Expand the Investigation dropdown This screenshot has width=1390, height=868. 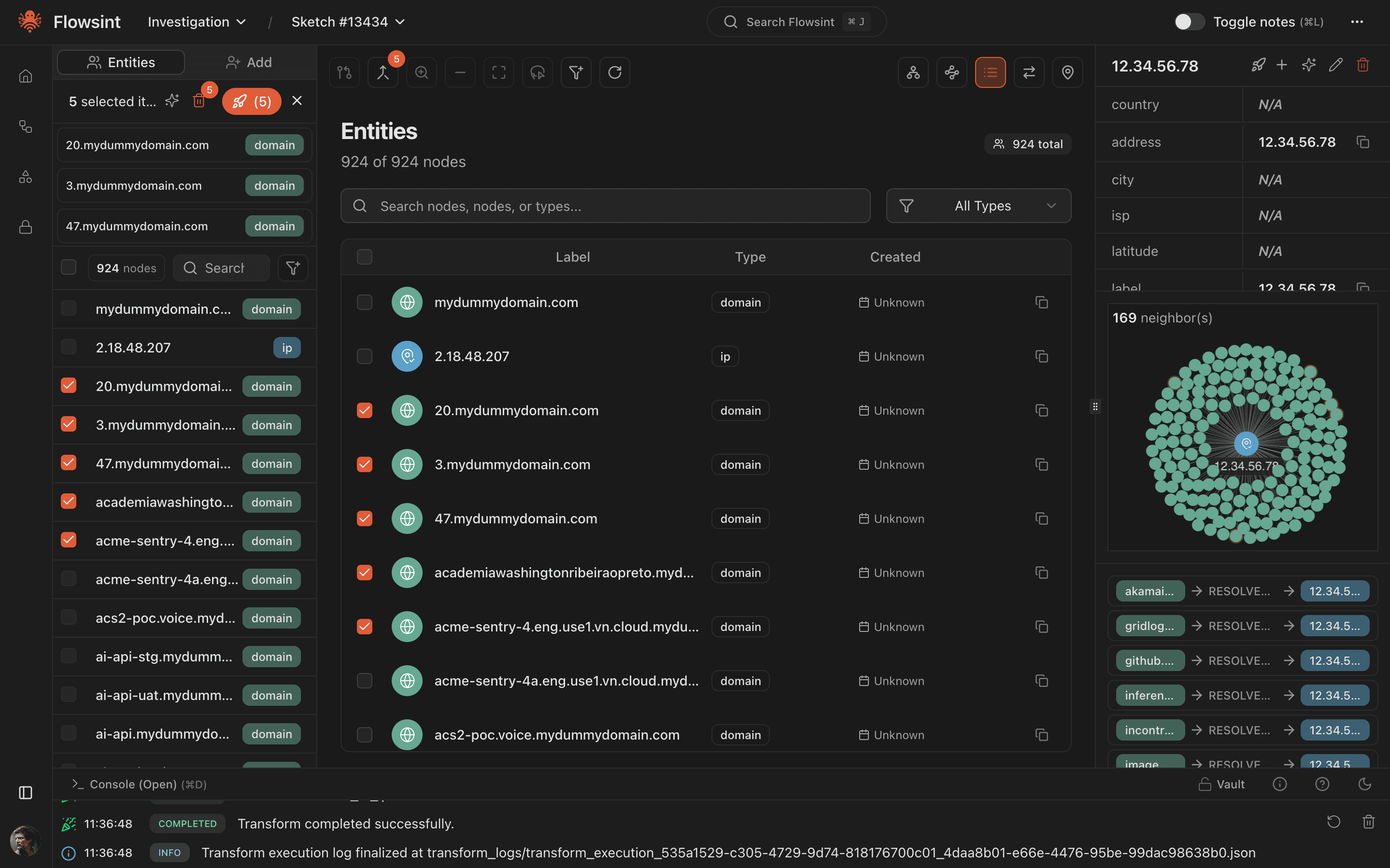[x=197, y=22]
